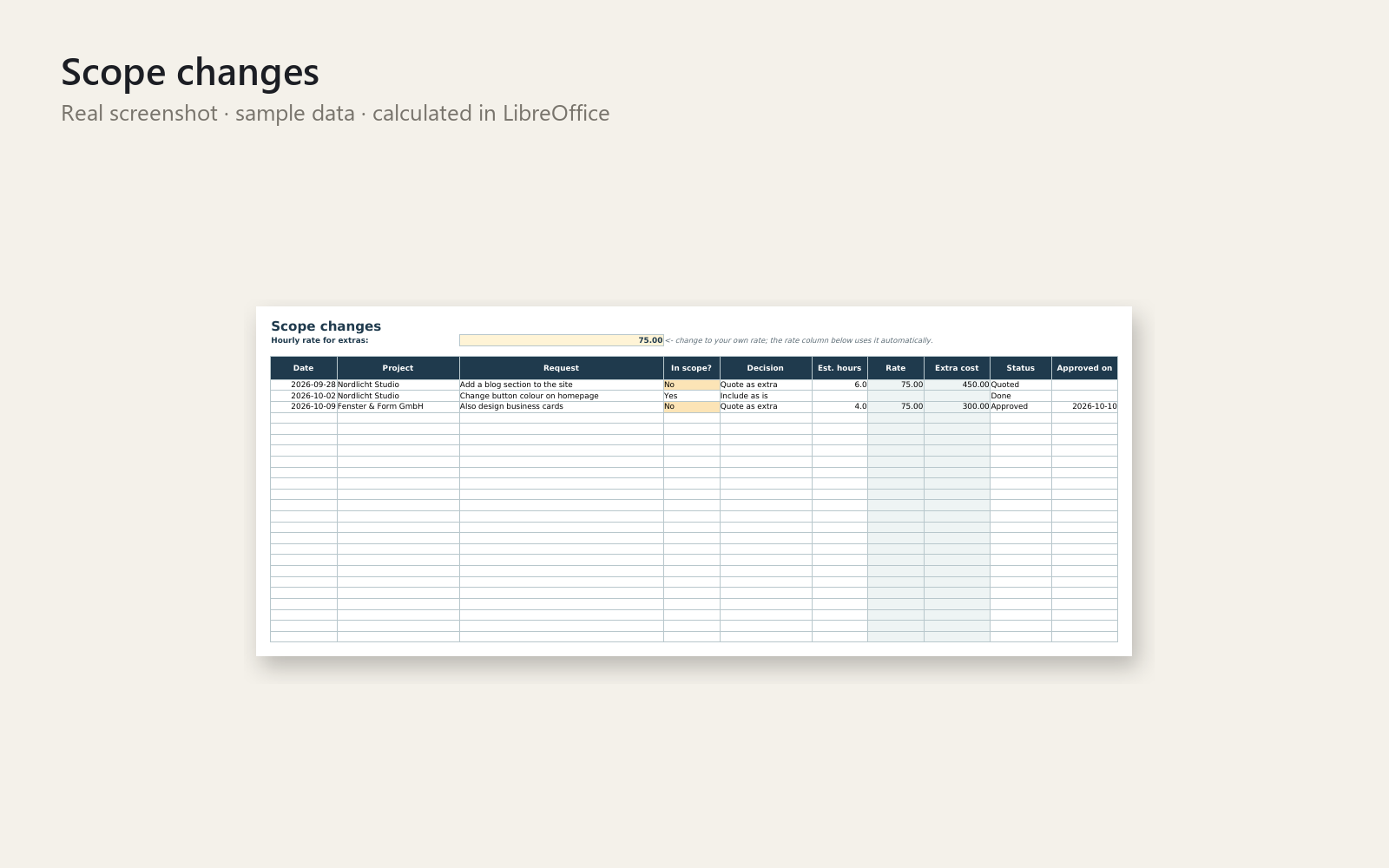Click the approved-on date 2026-10-10
The height and width of the screenshot is (868, 1389).
[x=1084, y=406]
